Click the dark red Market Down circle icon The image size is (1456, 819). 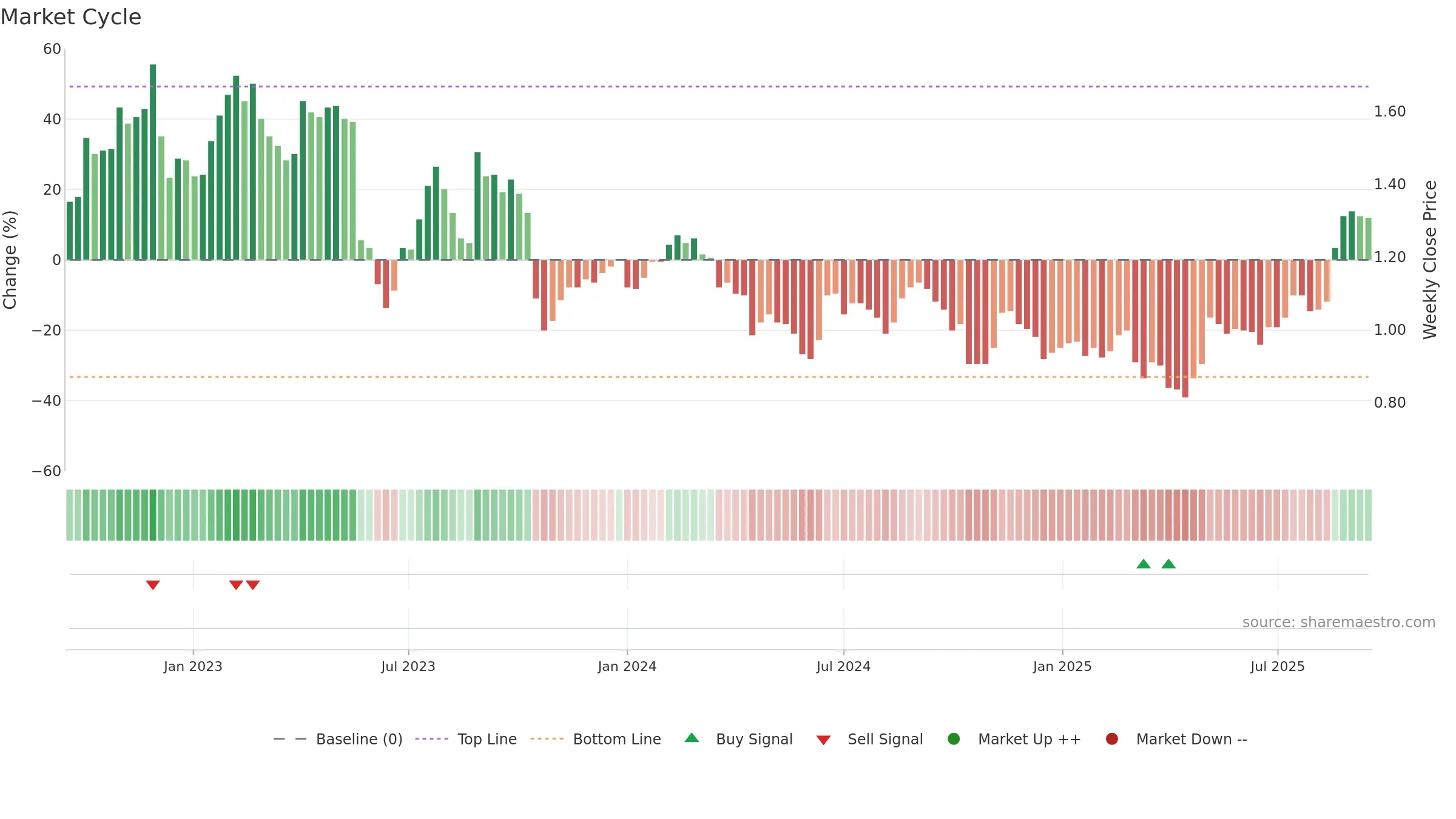[x=1112, y=739]
